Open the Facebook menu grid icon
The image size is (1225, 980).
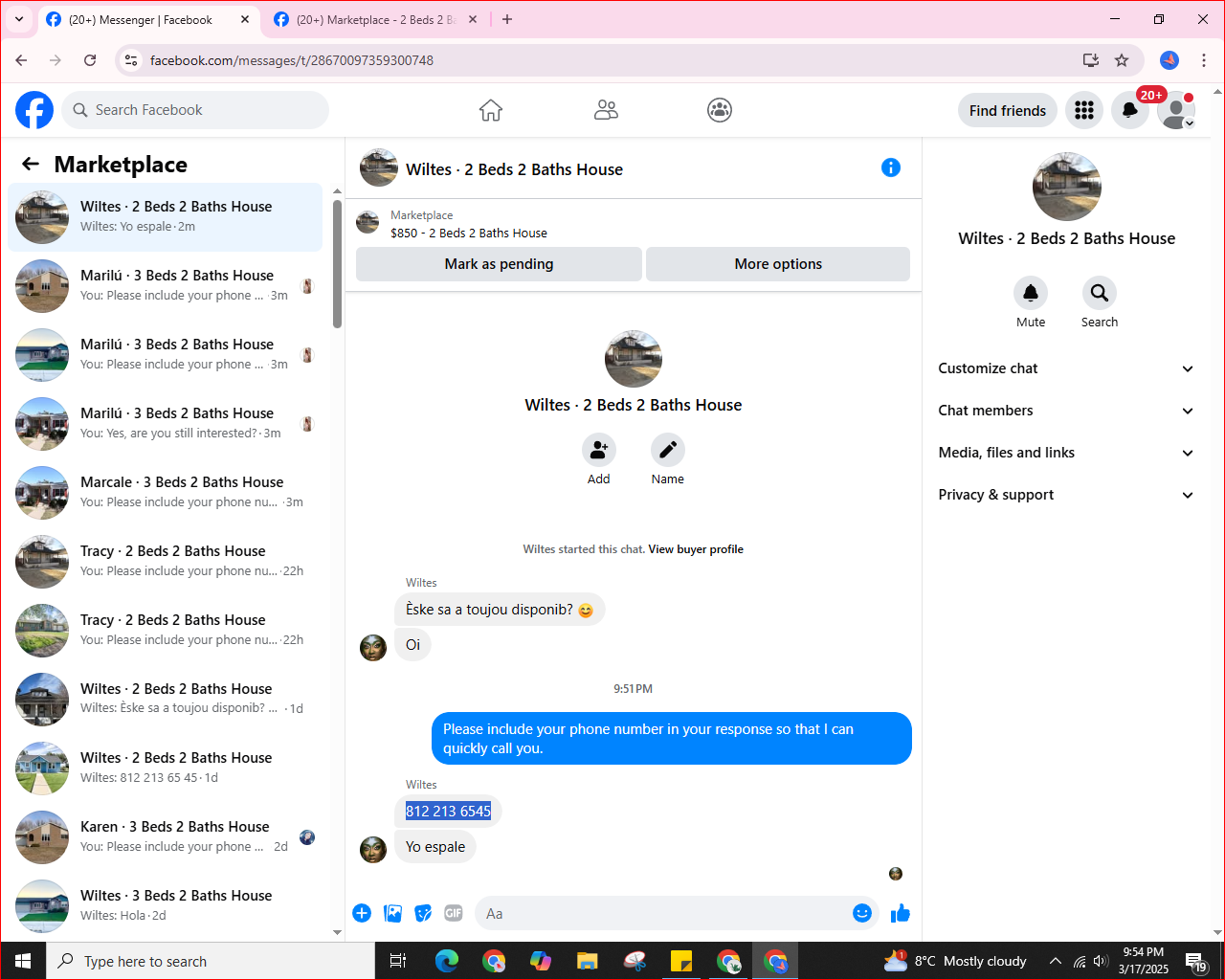point(1084,110)
